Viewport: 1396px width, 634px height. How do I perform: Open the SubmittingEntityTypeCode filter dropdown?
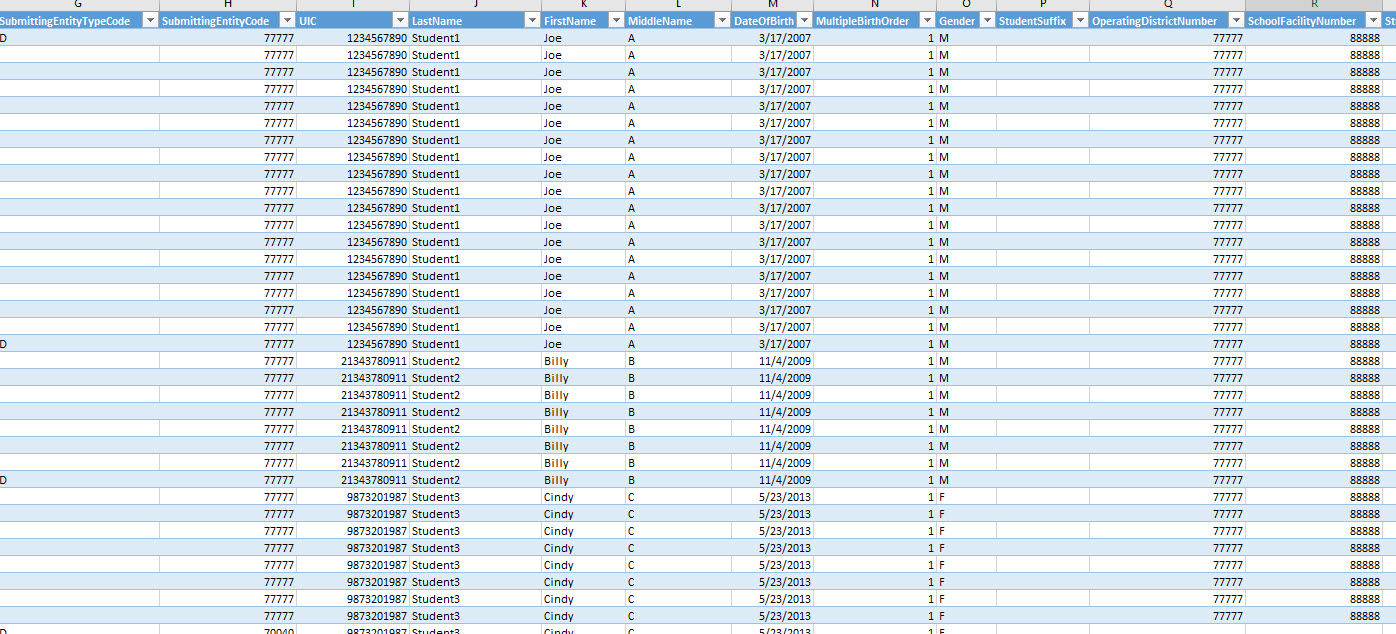coord(150,21)
